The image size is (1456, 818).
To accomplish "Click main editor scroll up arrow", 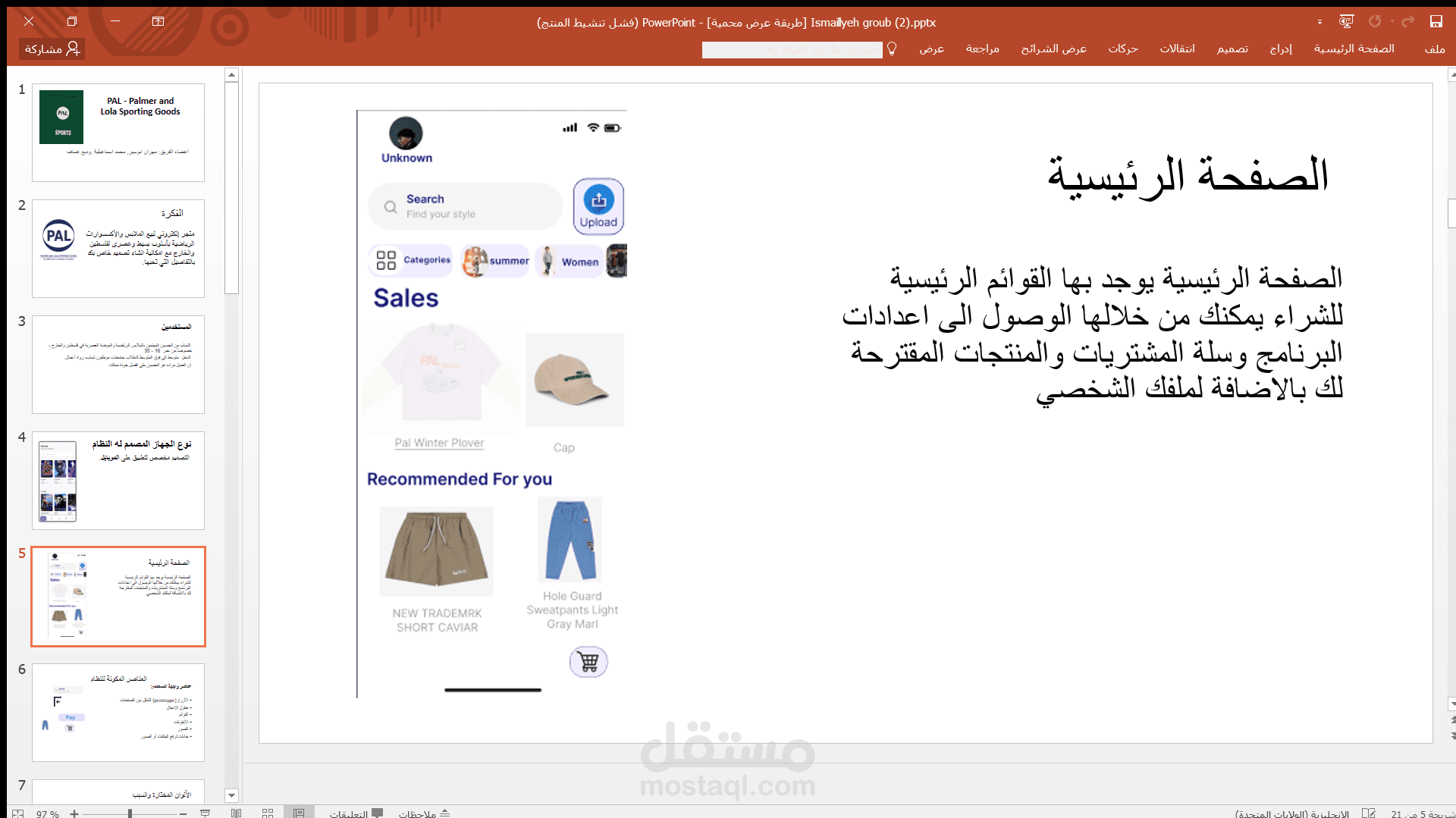I will coord(1451,74).
